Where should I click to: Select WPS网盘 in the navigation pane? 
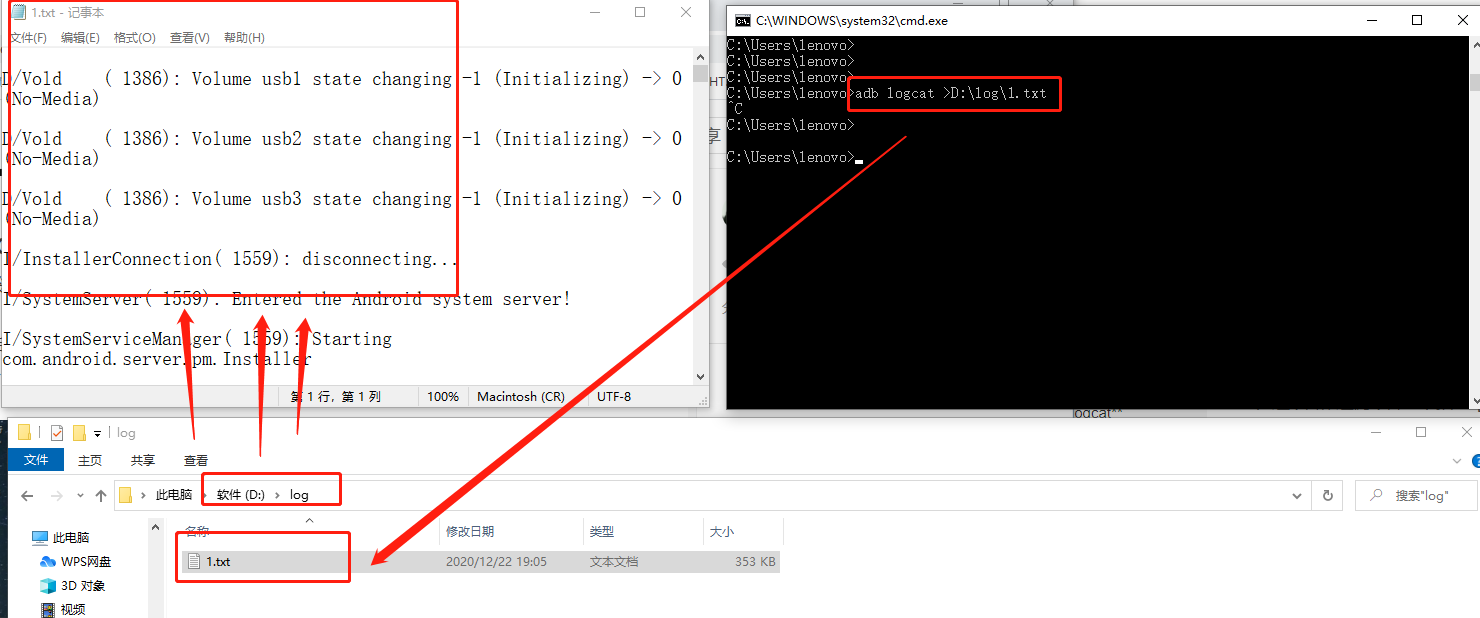75,562
